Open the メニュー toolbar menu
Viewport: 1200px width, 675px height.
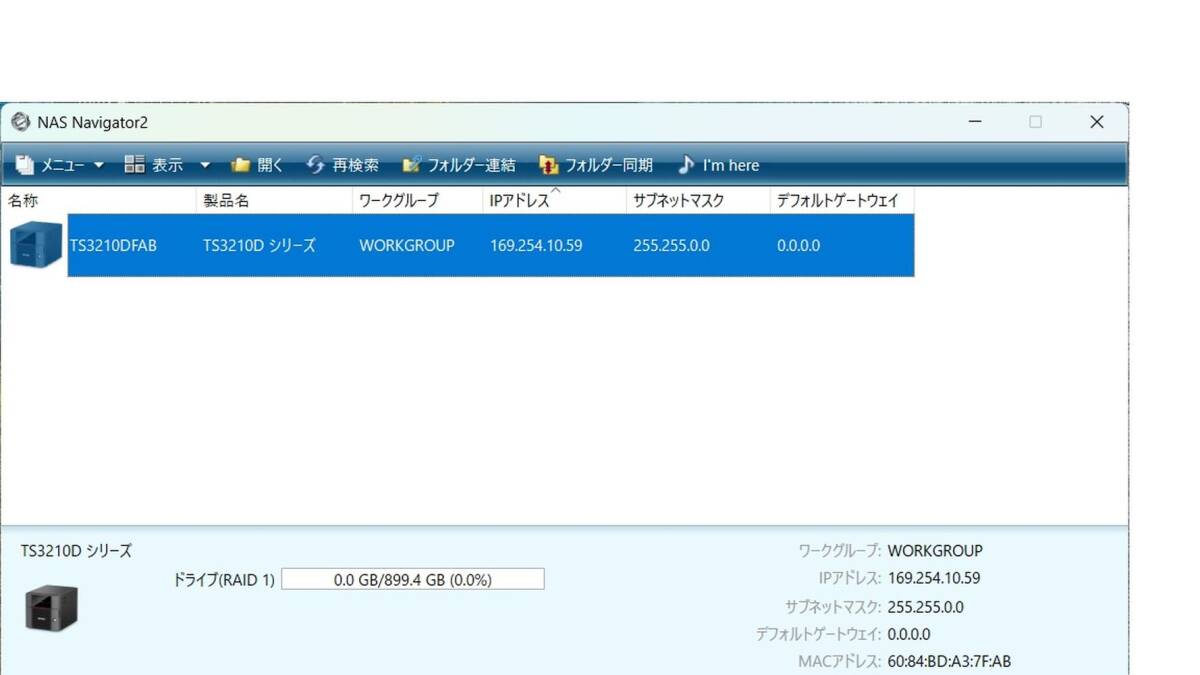60,165
